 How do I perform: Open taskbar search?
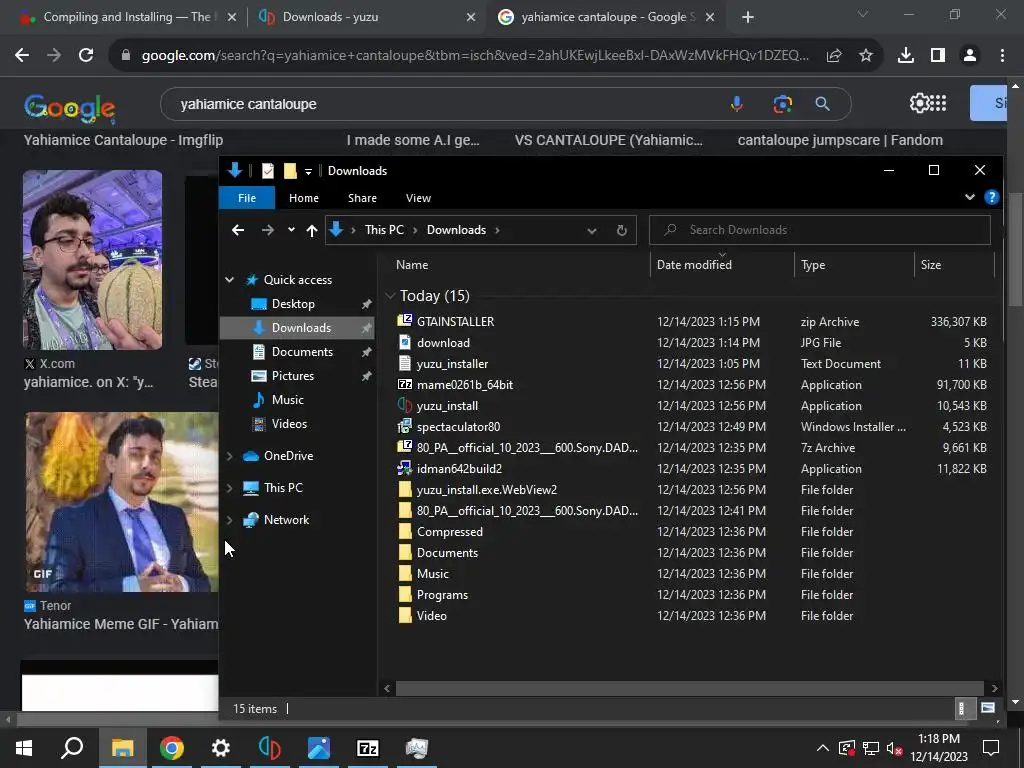coord(72,747)
